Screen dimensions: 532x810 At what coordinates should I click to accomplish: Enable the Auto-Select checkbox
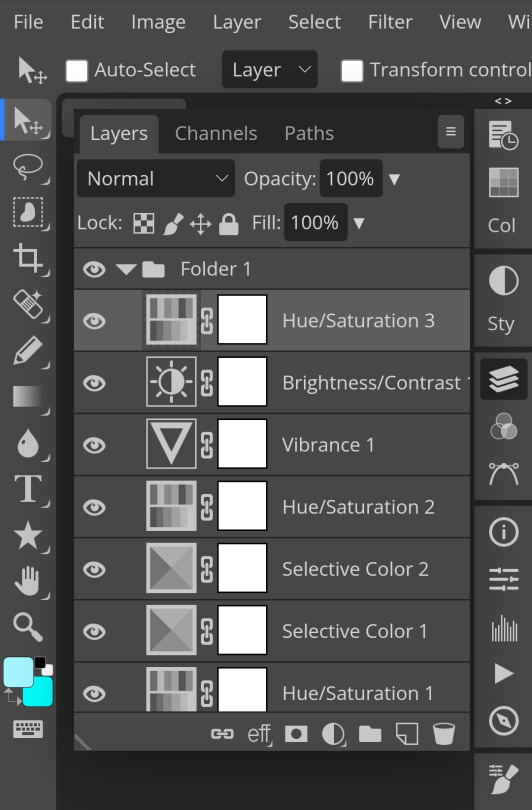(x=76, y=70)
